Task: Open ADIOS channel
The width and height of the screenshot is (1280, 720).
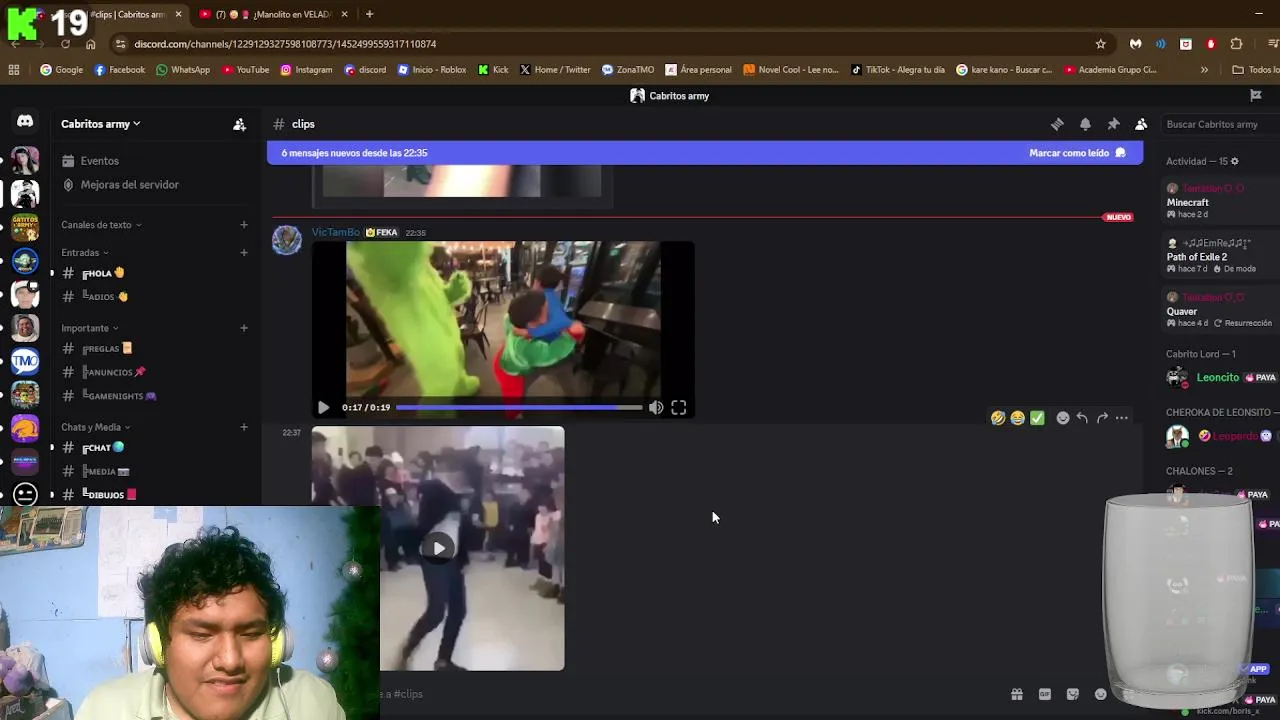Action: pyautogui.click(x=154, y=297)
